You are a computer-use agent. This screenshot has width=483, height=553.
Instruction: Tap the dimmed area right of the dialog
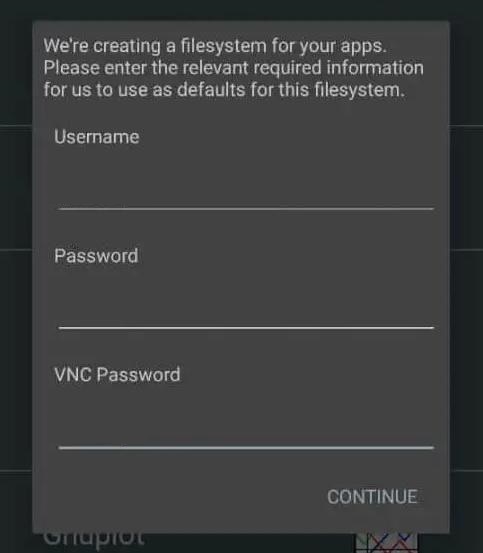click(x=466, y=276)
